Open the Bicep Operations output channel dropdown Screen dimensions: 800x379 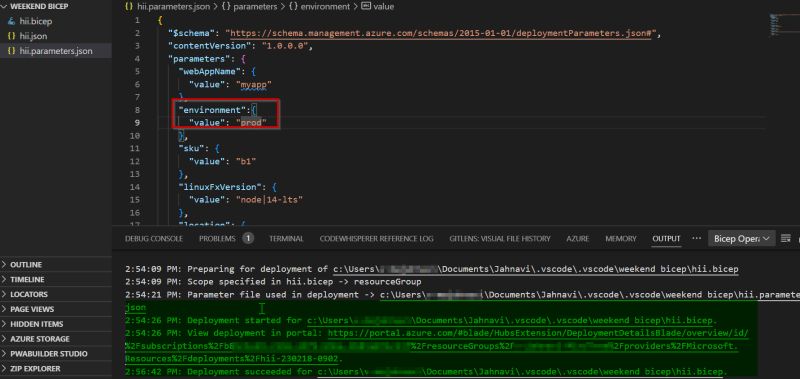click(x=742, y=239)
